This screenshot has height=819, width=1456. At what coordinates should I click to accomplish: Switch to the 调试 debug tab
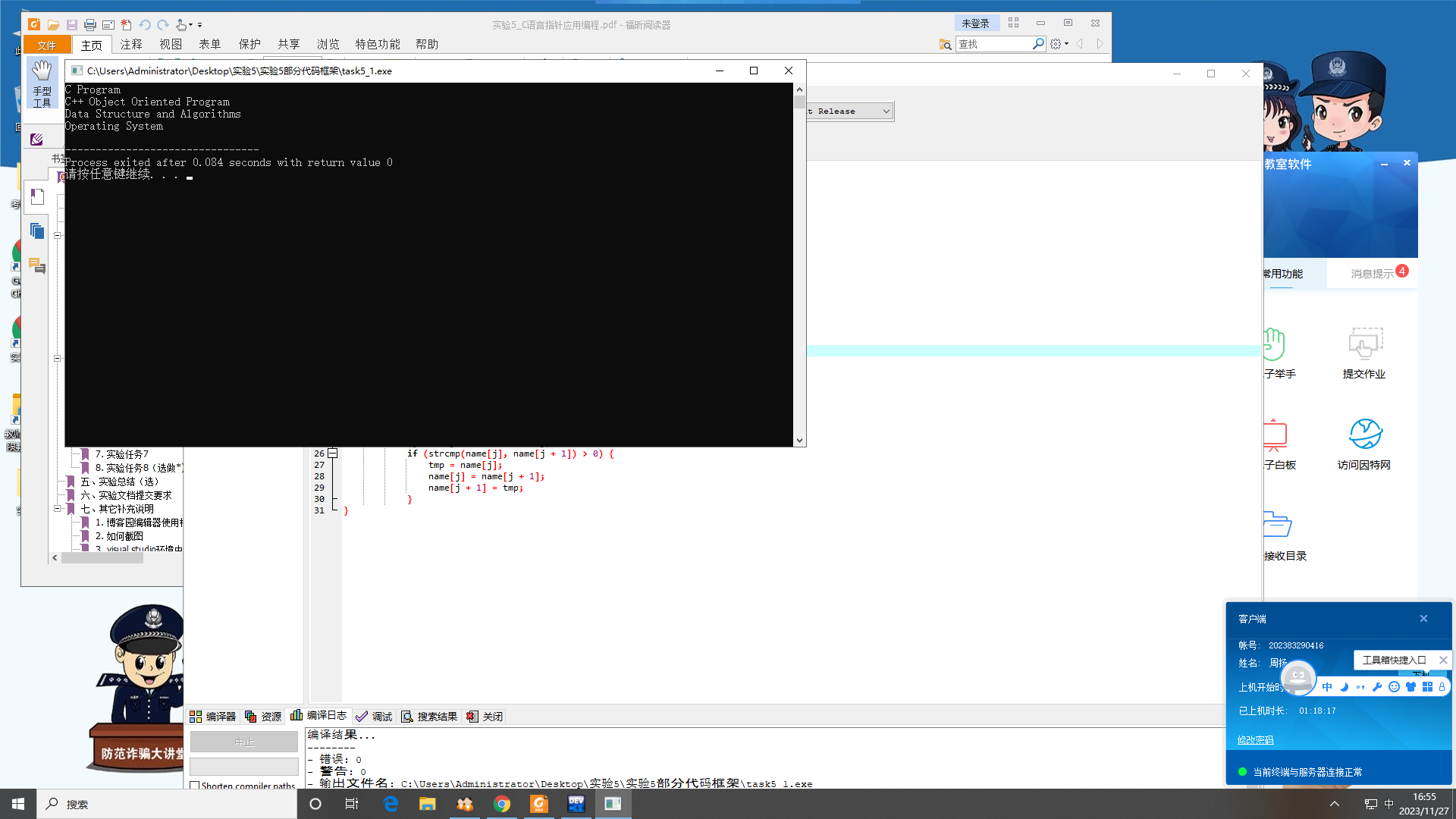[374, 717]
